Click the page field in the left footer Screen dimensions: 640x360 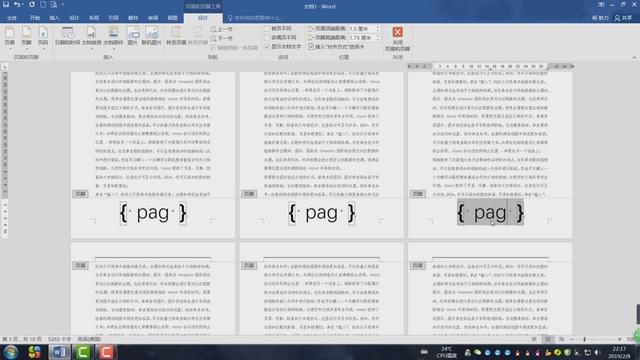pos(153,213)
